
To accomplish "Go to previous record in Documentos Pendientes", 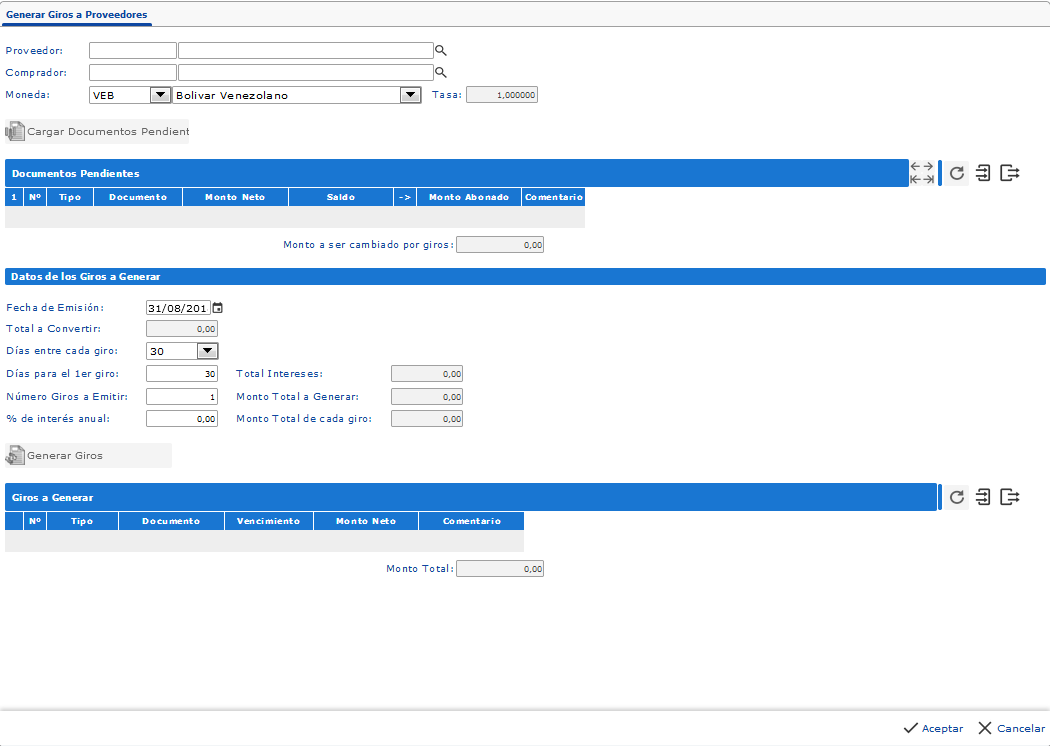I will point(915,166).
